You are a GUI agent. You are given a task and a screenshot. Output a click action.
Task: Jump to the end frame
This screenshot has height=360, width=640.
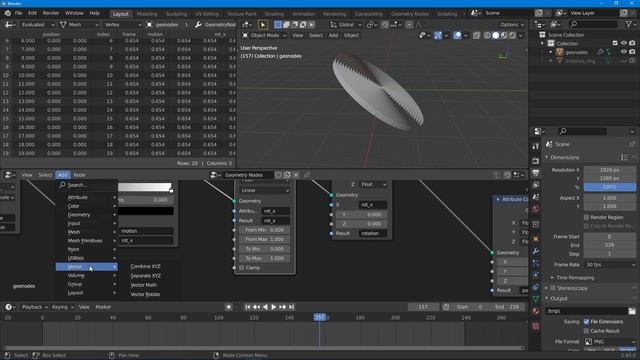[291, 307]
